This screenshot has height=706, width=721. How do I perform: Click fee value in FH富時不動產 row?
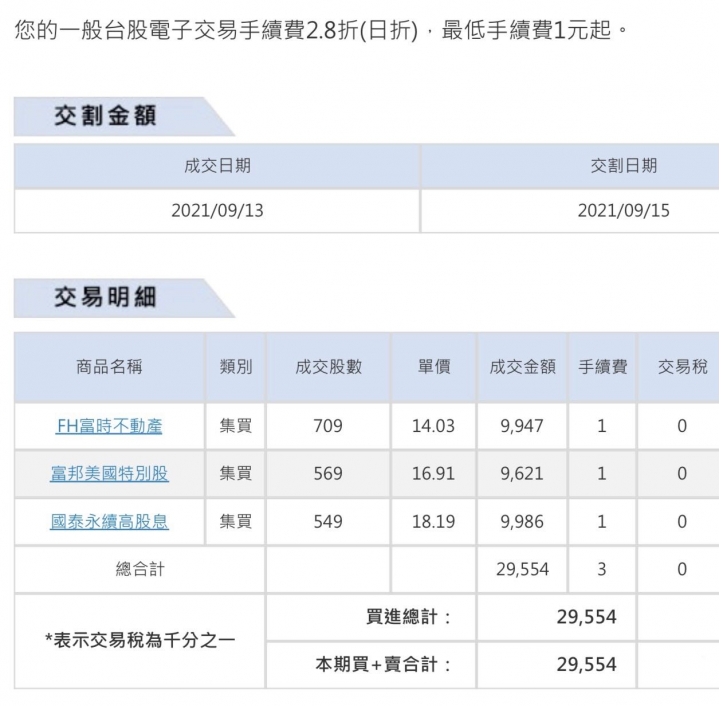pos(602,426)
